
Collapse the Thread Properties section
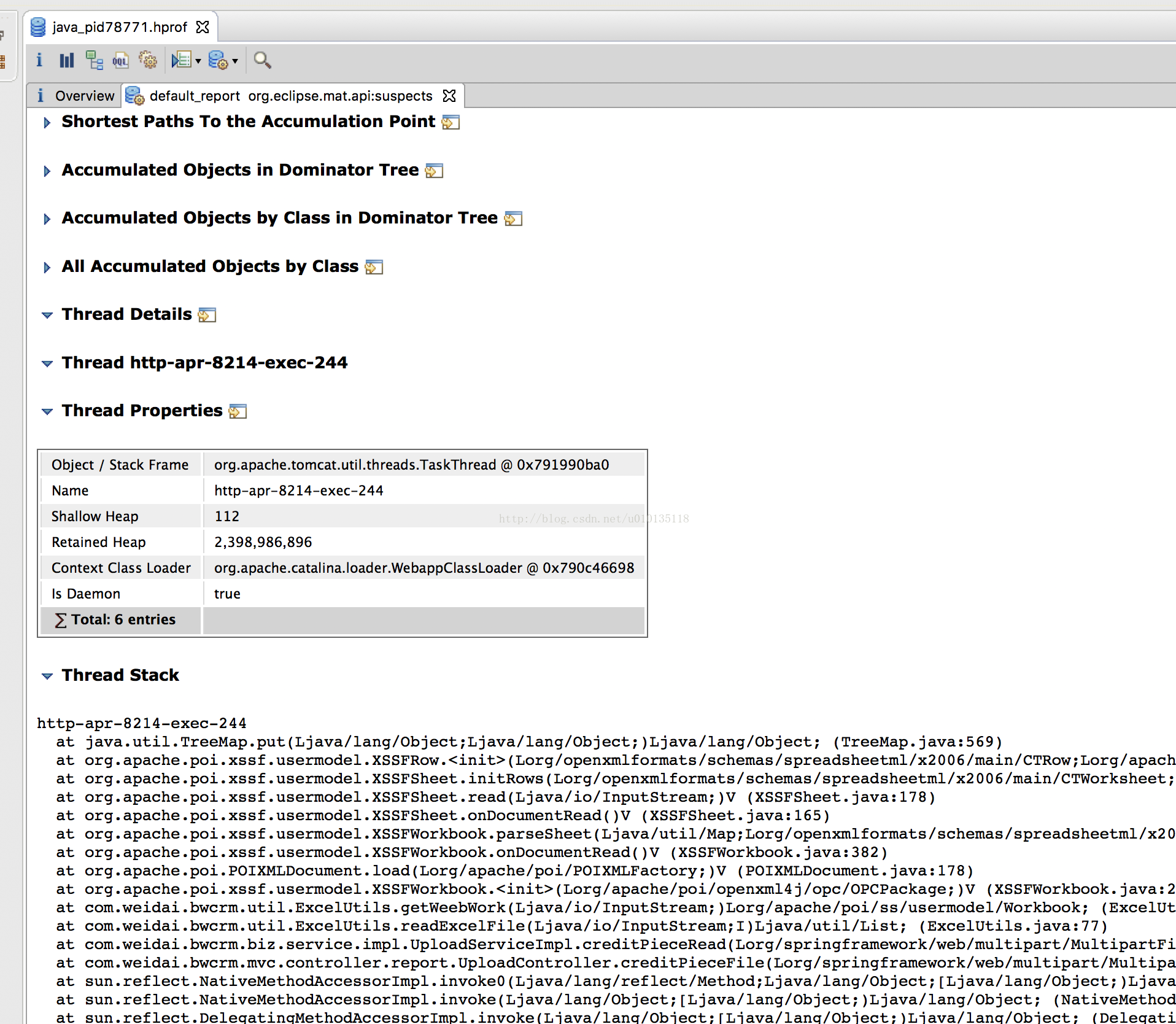tap(47, 411)
